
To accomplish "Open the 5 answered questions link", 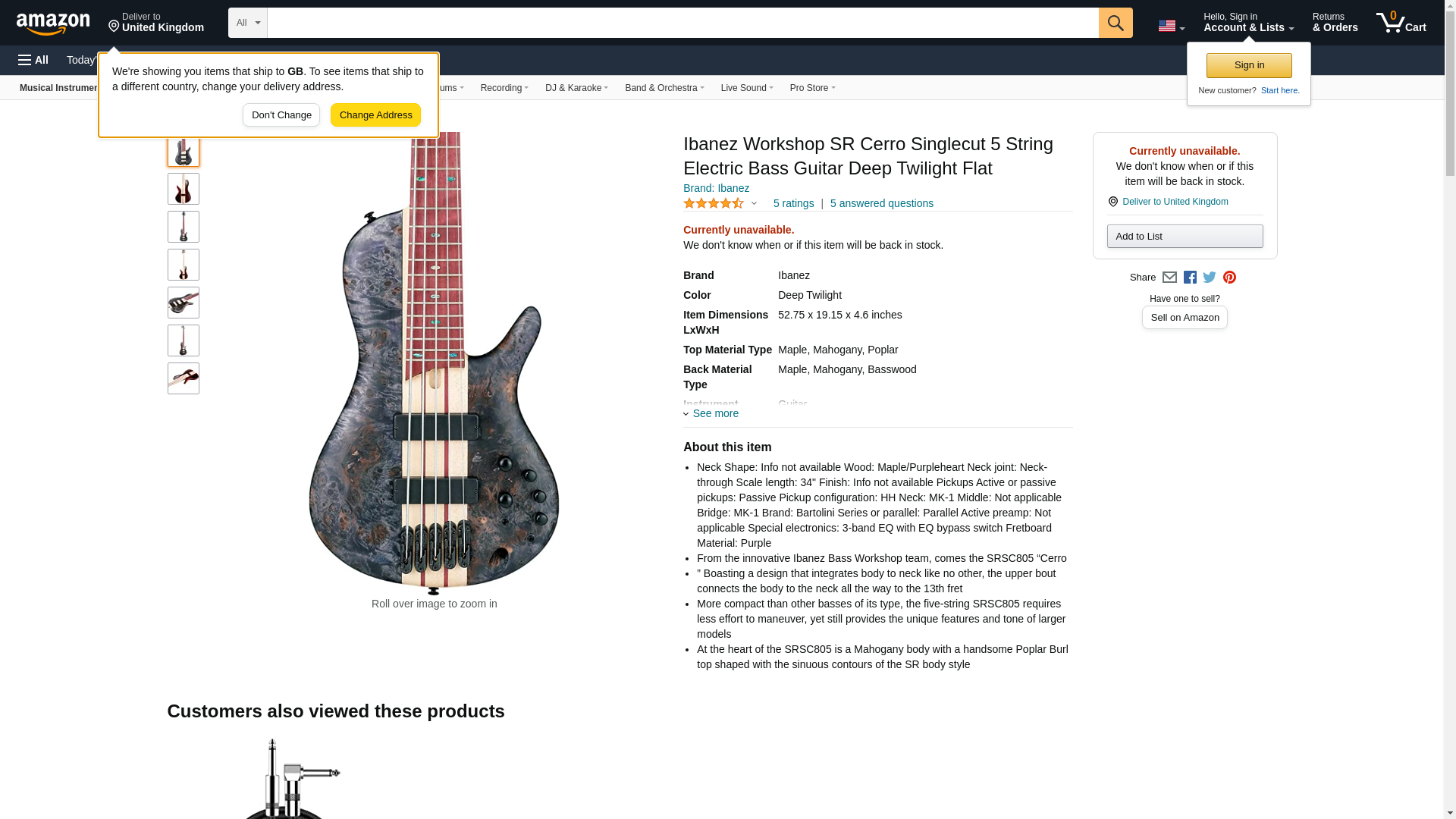I will (881, 203).
